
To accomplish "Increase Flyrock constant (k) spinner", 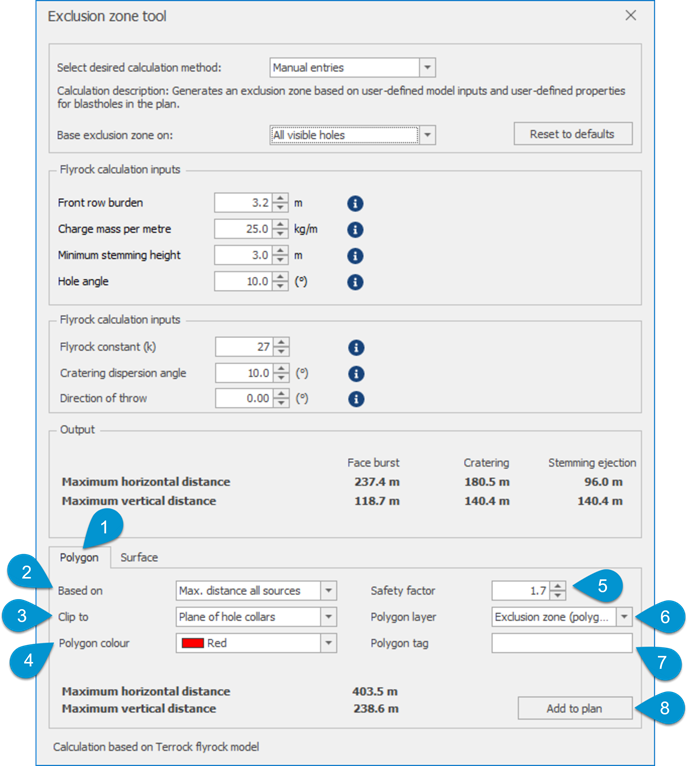I will pos(281,342).
